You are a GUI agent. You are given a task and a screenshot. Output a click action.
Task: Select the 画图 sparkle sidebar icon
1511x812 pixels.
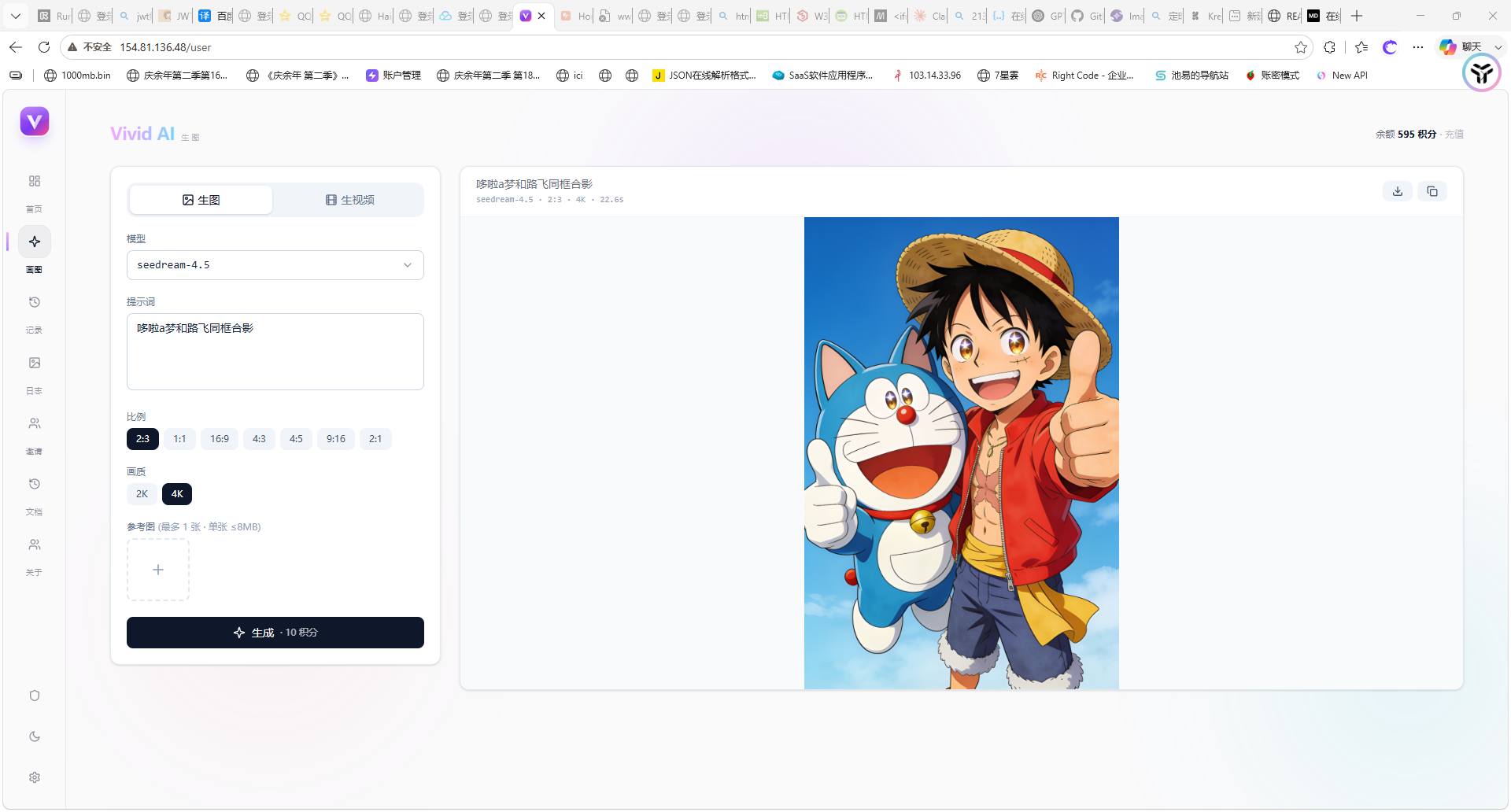(35, 242)
